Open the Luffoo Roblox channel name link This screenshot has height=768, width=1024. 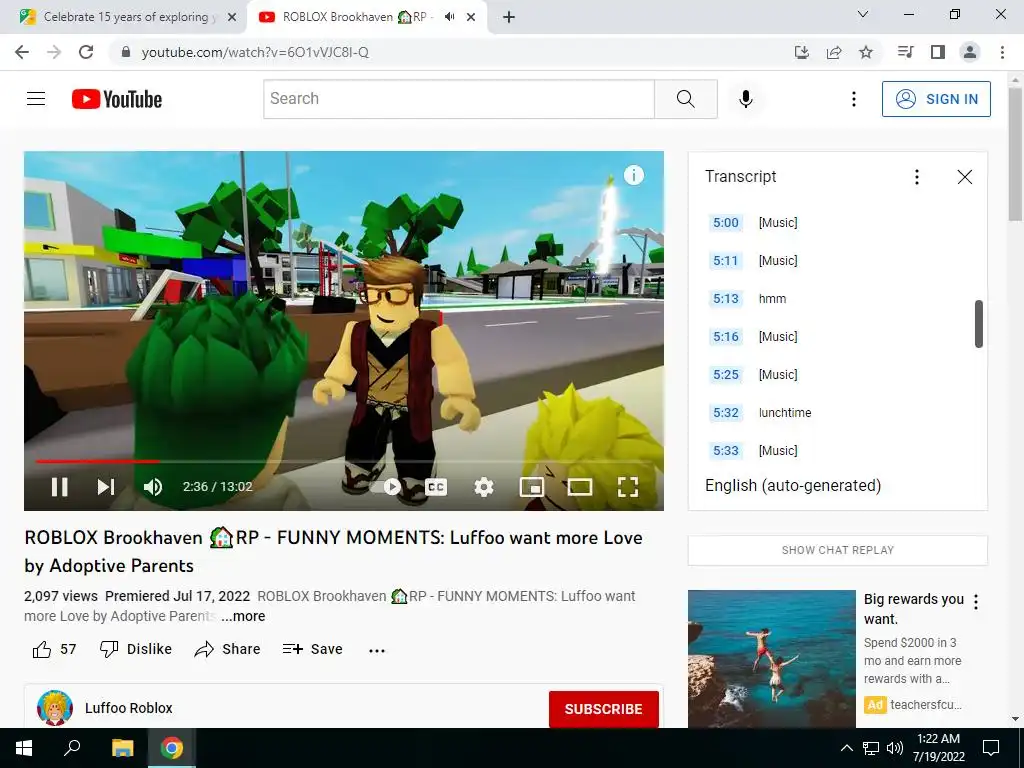129,708
